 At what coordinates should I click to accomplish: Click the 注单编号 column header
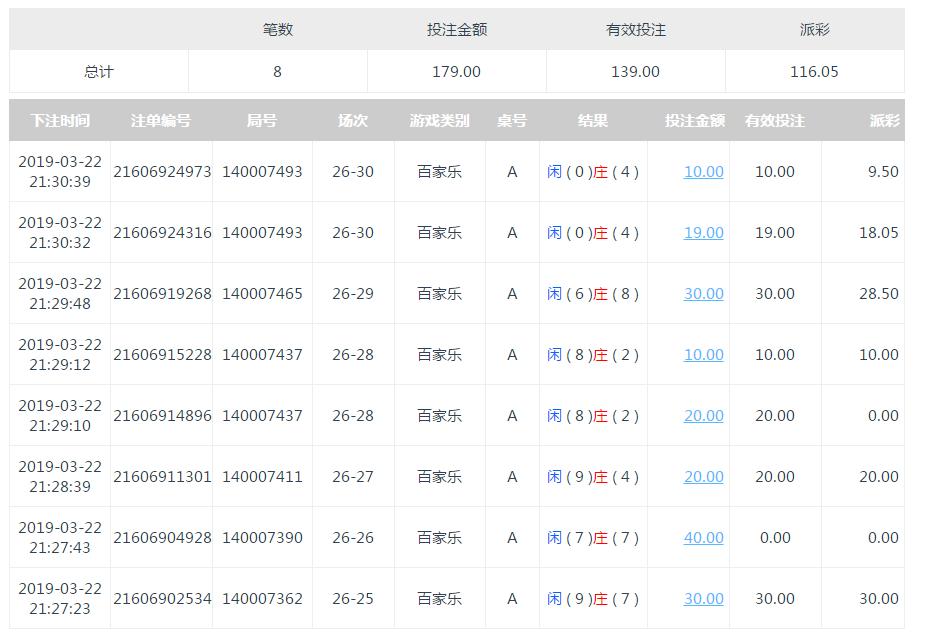click(161, 121)
